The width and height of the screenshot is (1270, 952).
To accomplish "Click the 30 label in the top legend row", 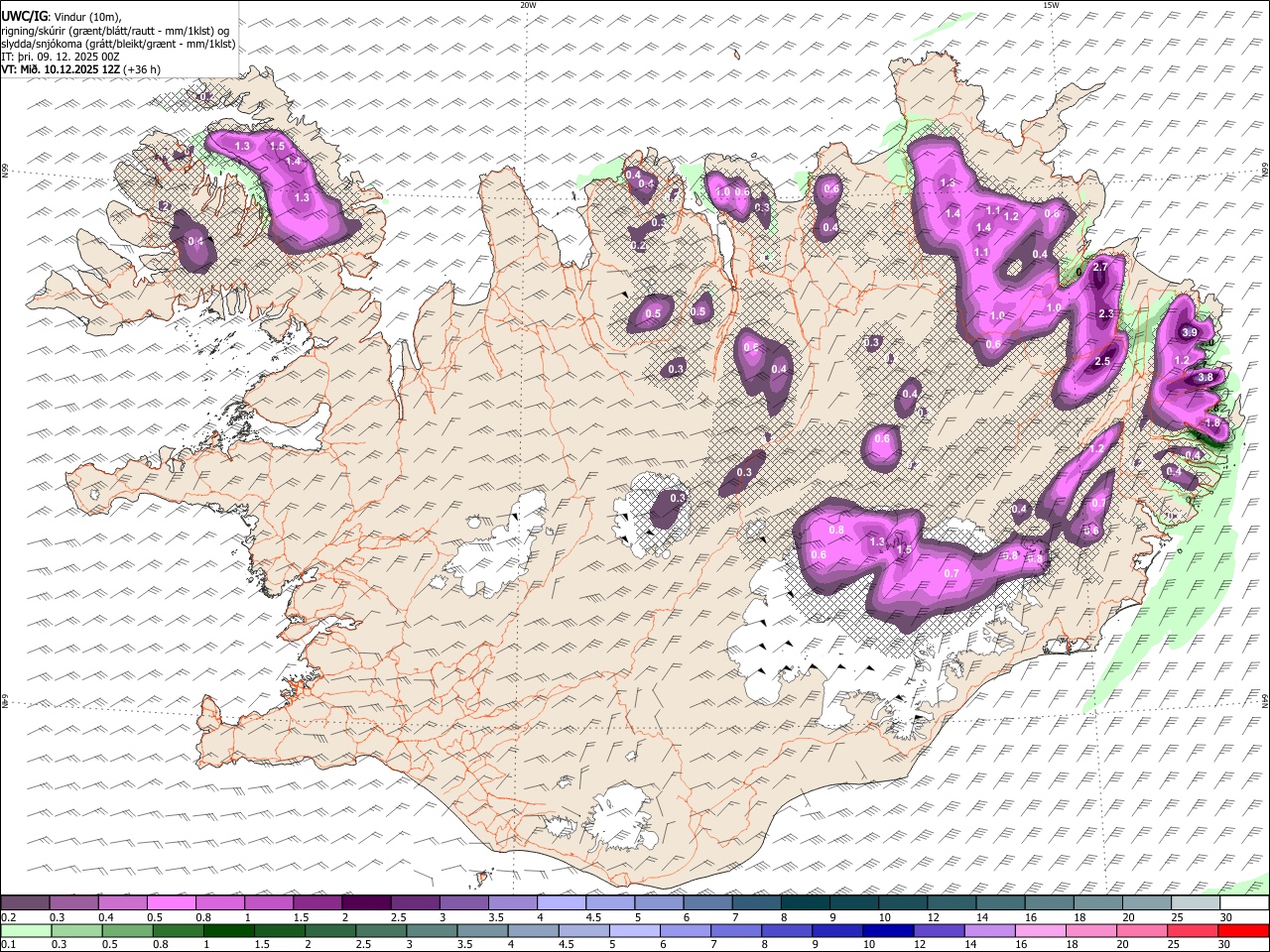I will click(1225, 917).
